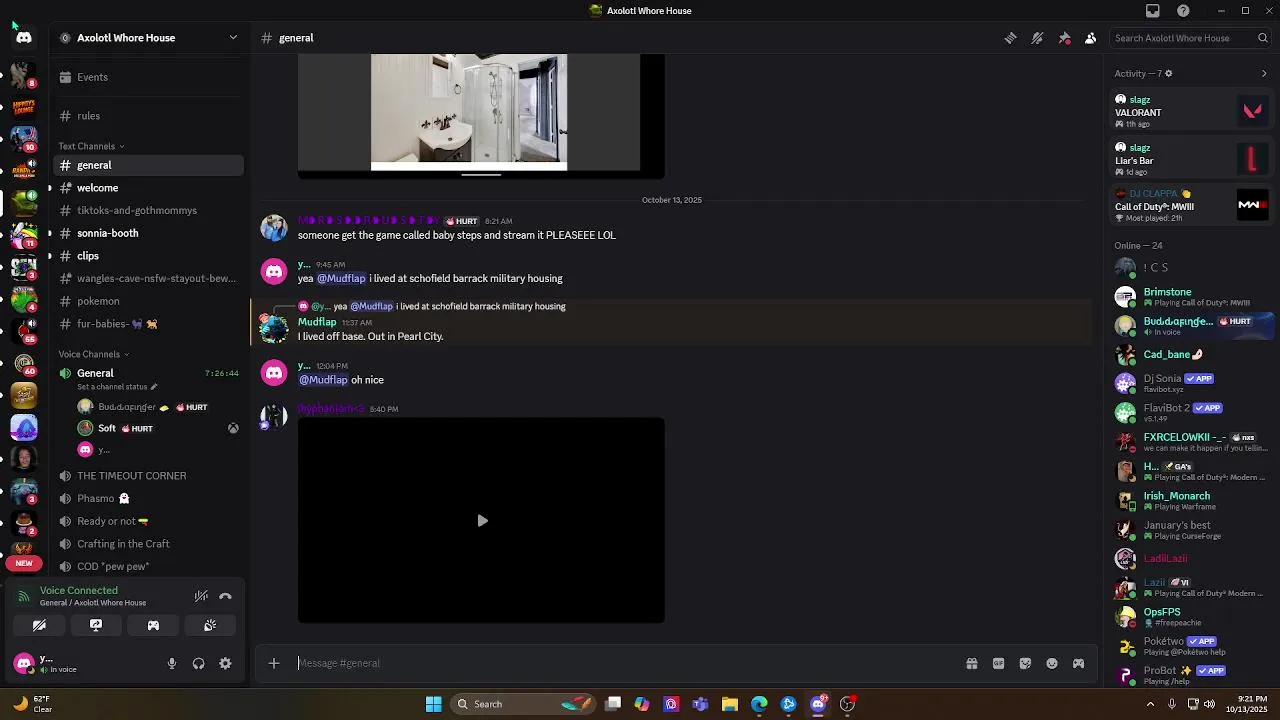
Task: Open Brimstone's profile in member list
Action: click(x=1192, y=296)
